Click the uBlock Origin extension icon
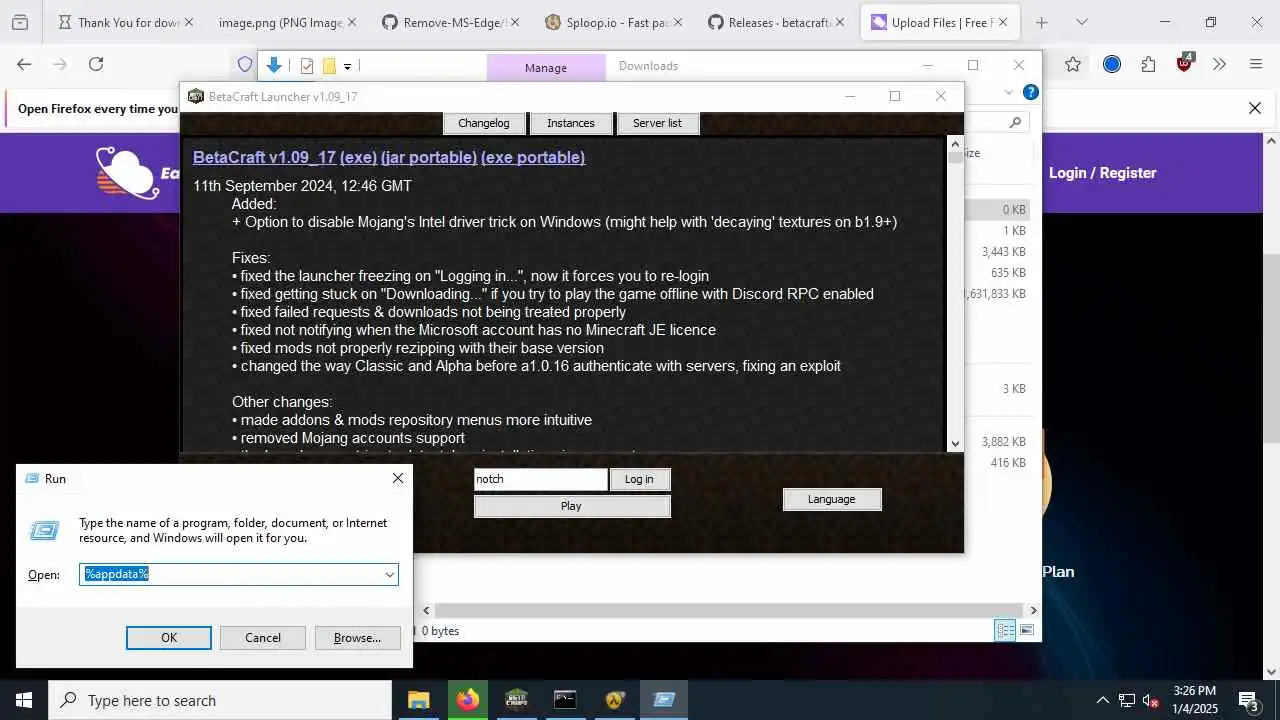This screenshot has width=1280, height=720. (1185, 63)
